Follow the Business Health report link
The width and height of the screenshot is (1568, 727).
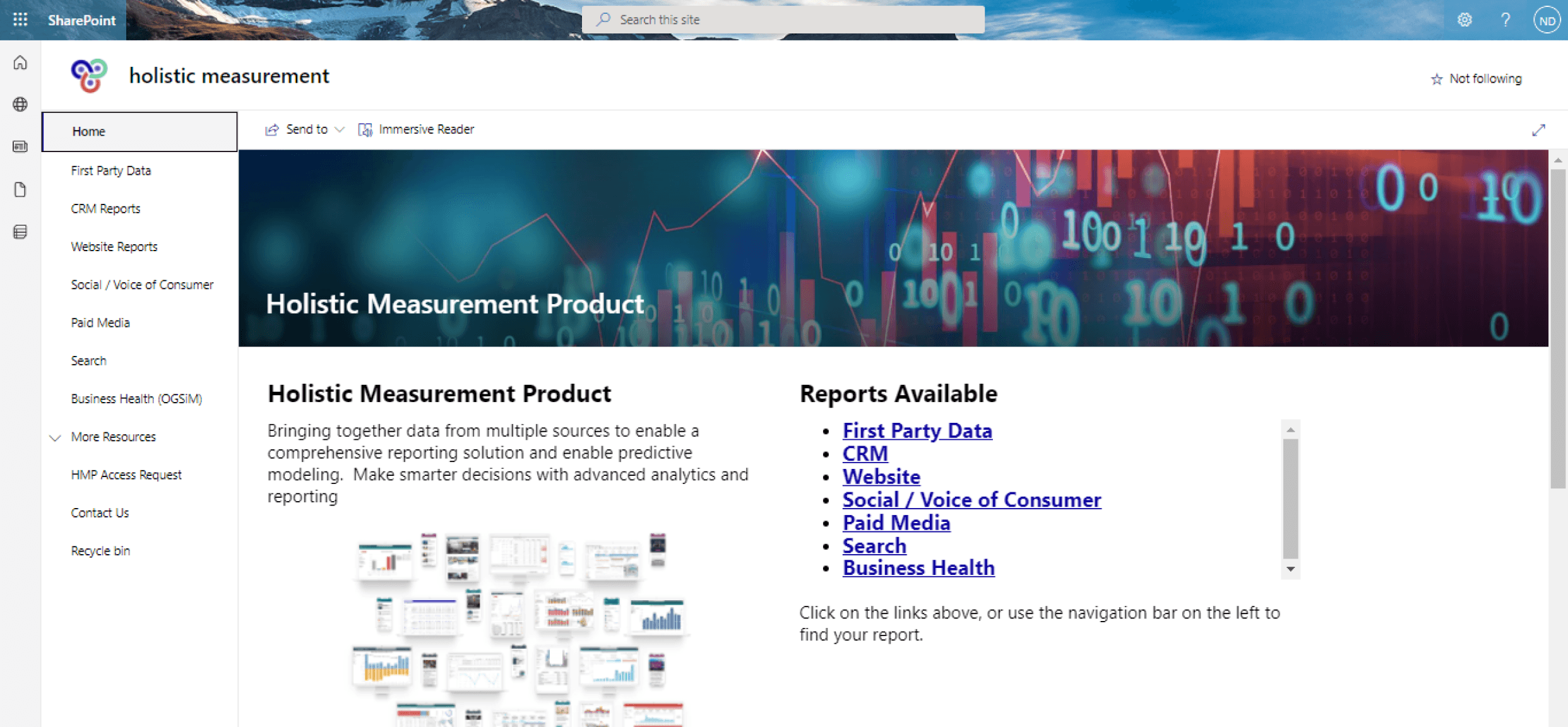click(918, 568)
